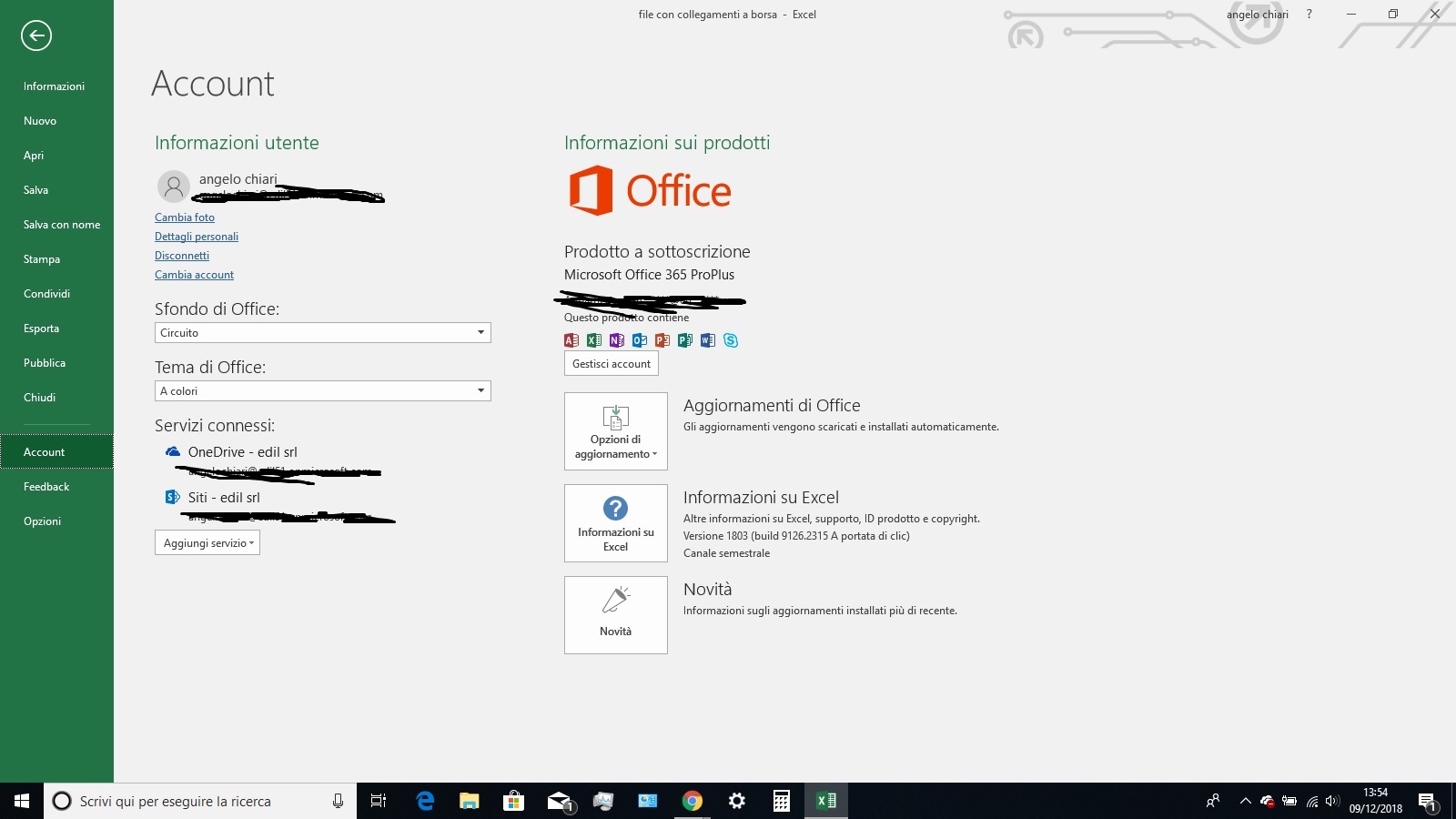The width and height of the screenshot is (1456, 819).
Task: Click the battery tray icon
Action: (1289, 801)
